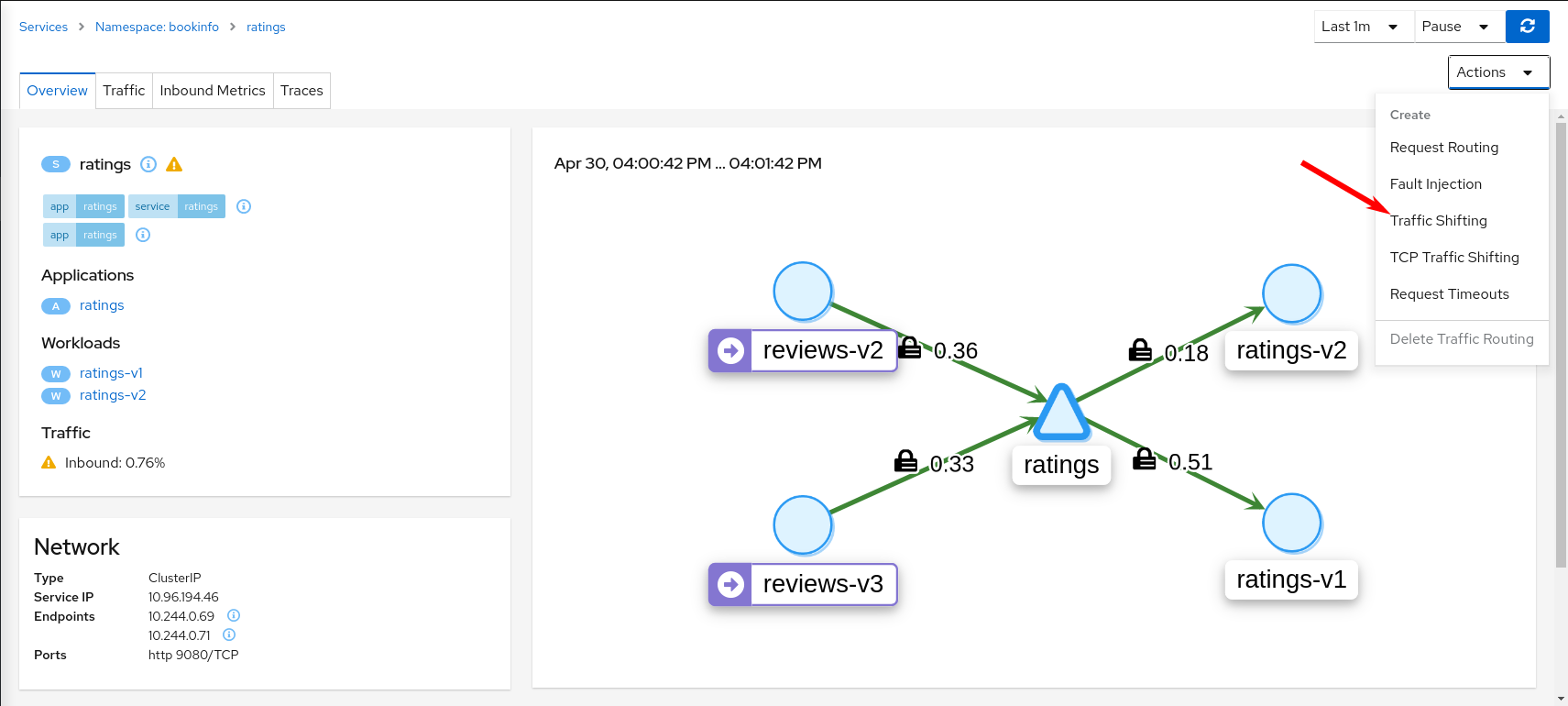
Task: Click the reviews-v3 arrow badge icon
Action: 730,584
